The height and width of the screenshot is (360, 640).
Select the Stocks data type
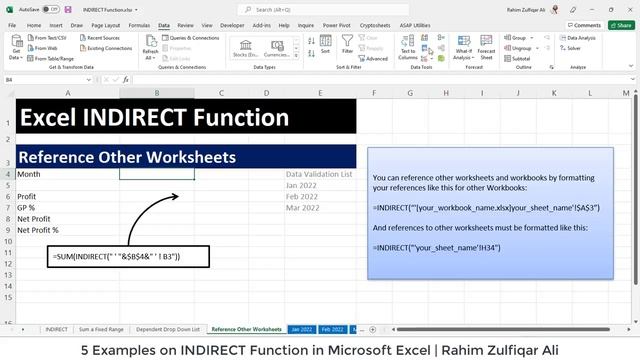(246, 48)
